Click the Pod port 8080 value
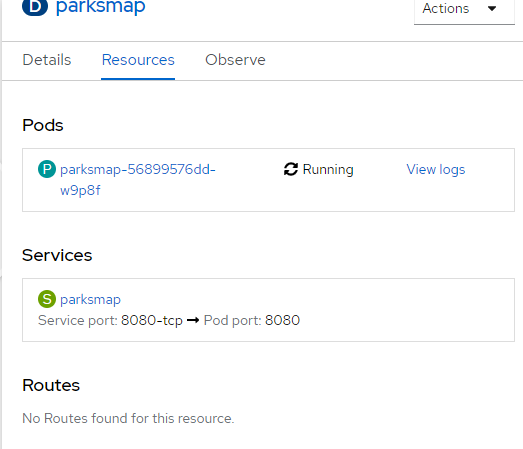Viewport: 523px width, 449px height. click(x=282, y=320)
